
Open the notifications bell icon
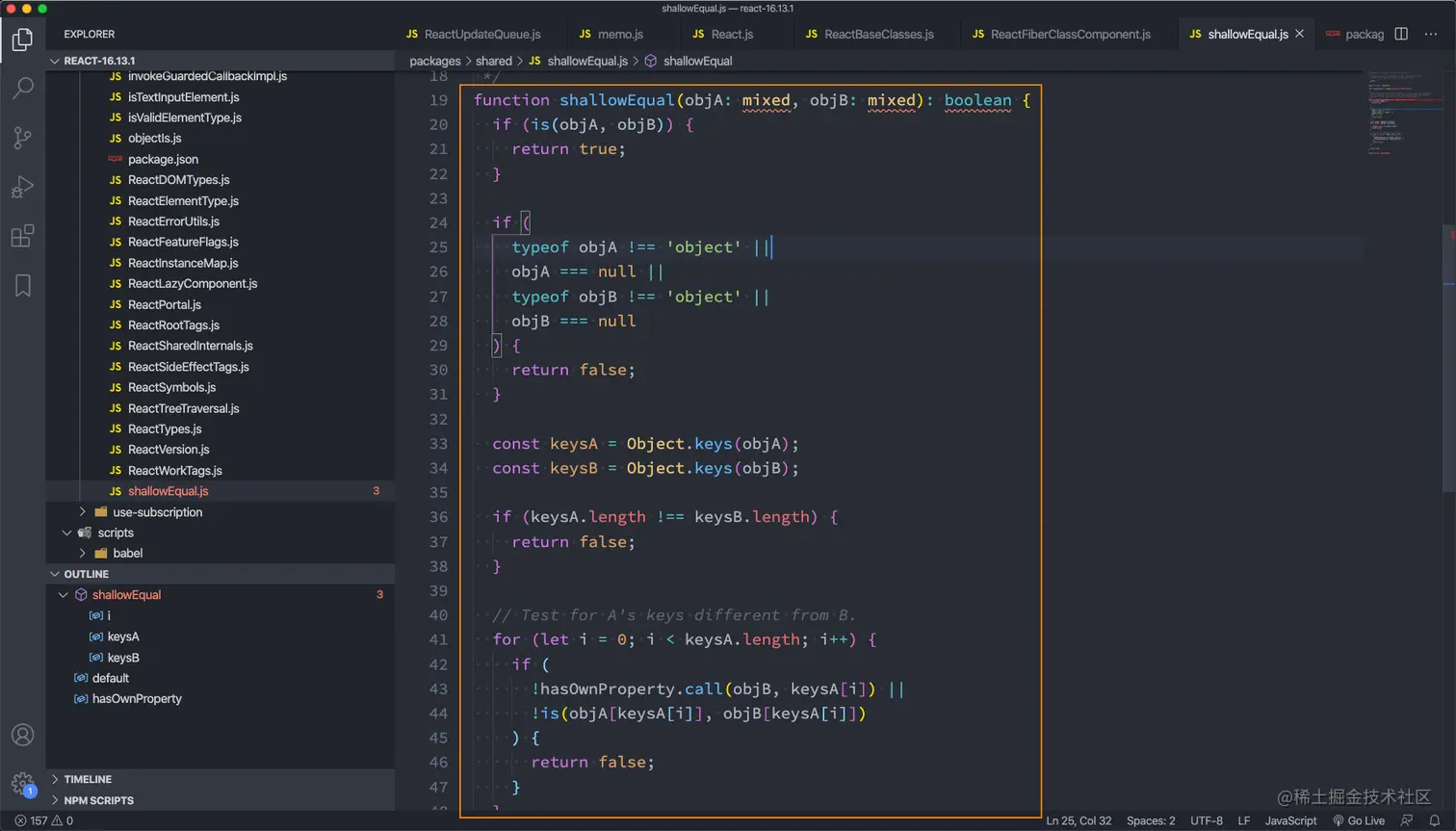(1435, 821)
